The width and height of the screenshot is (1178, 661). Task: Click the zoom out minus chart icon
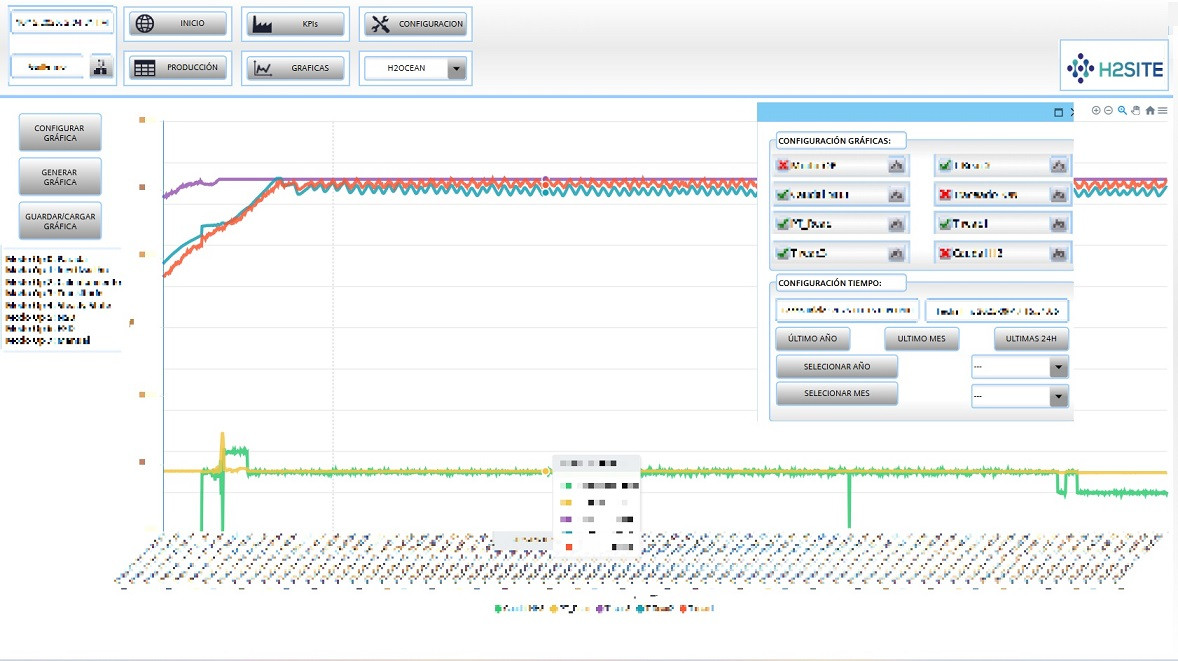(x=1109, y=111)
